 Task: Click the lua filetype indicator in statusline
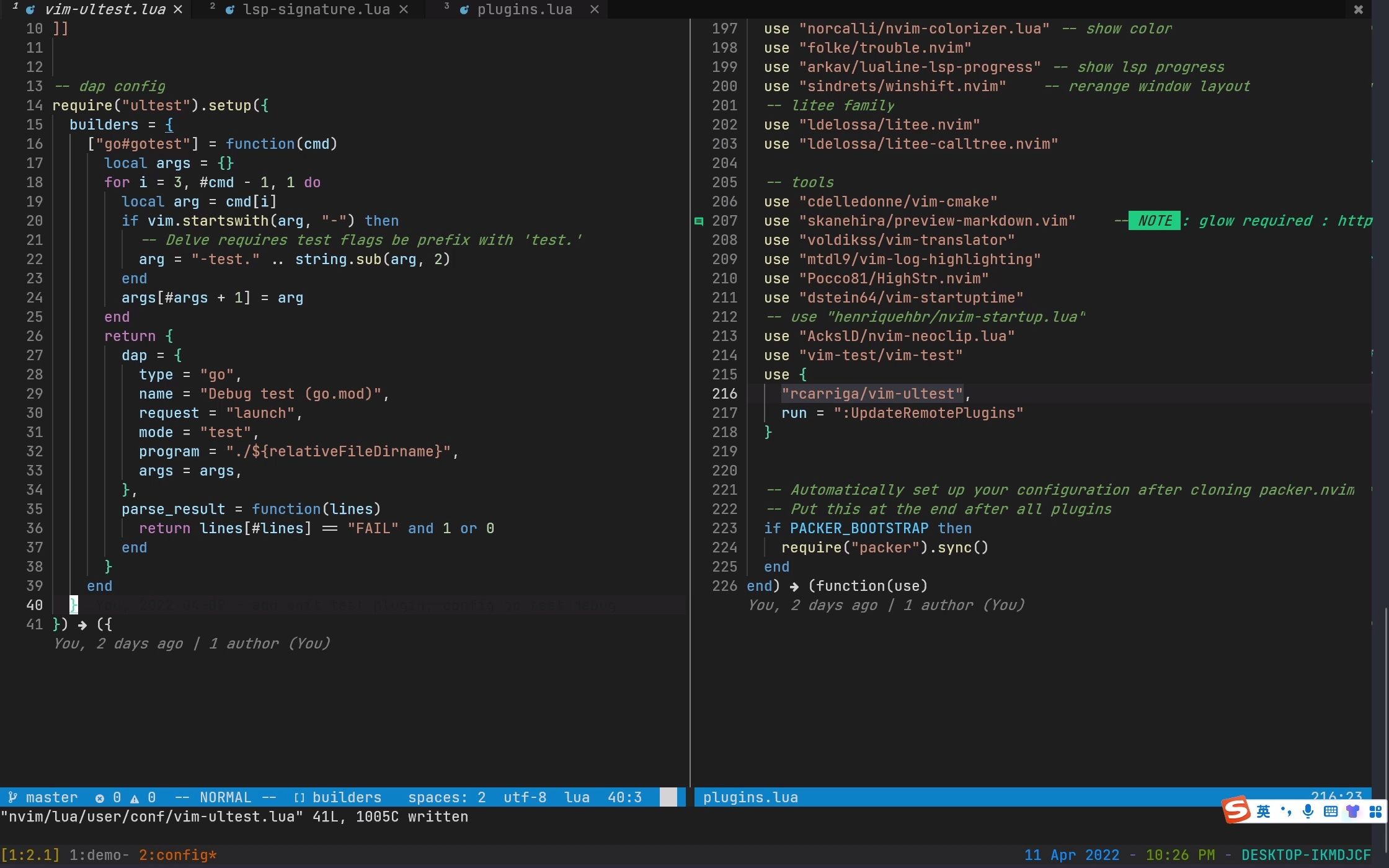pyautogui.click(x=577, y=797)
